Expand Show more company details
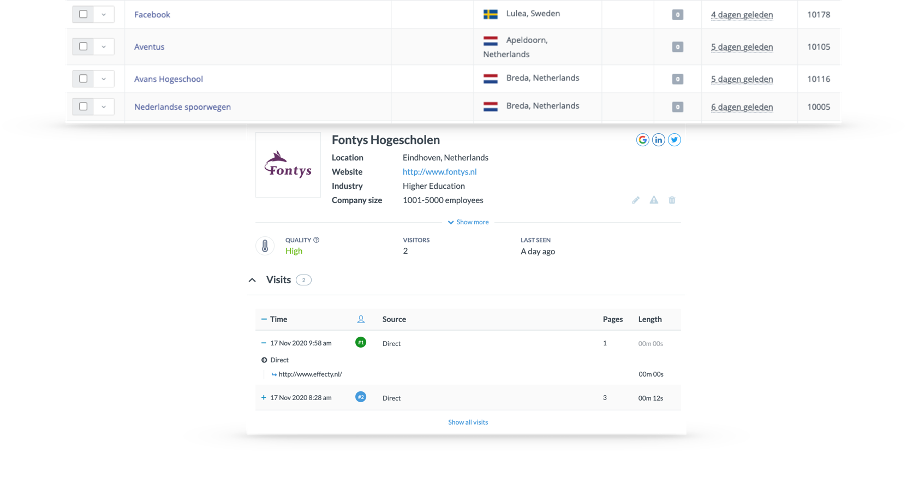The image size is (908, 478). click(468, 222)
